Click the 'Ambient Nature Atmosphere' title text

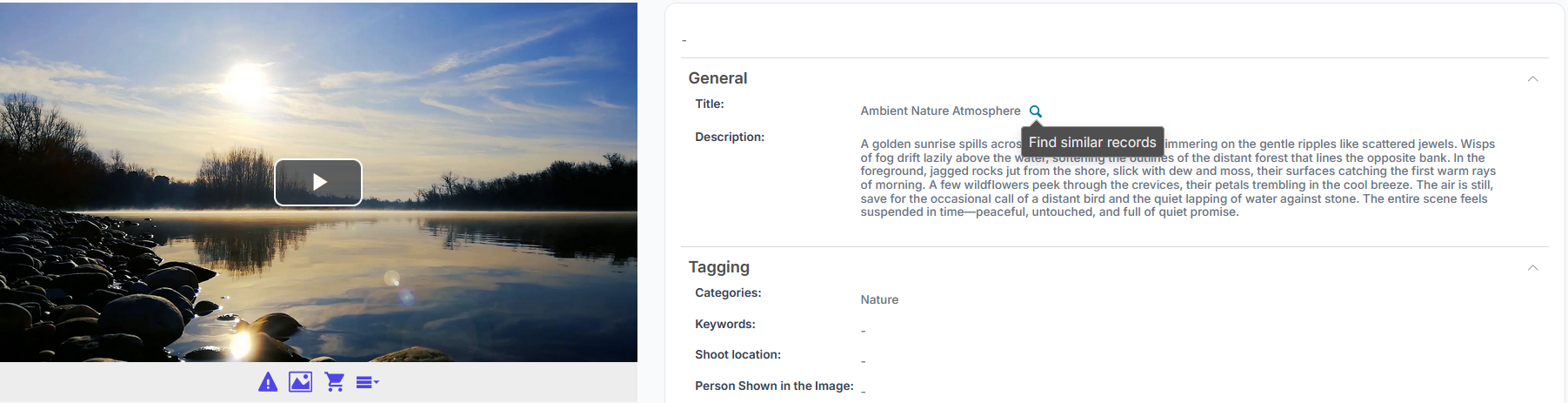pos(940,111)
